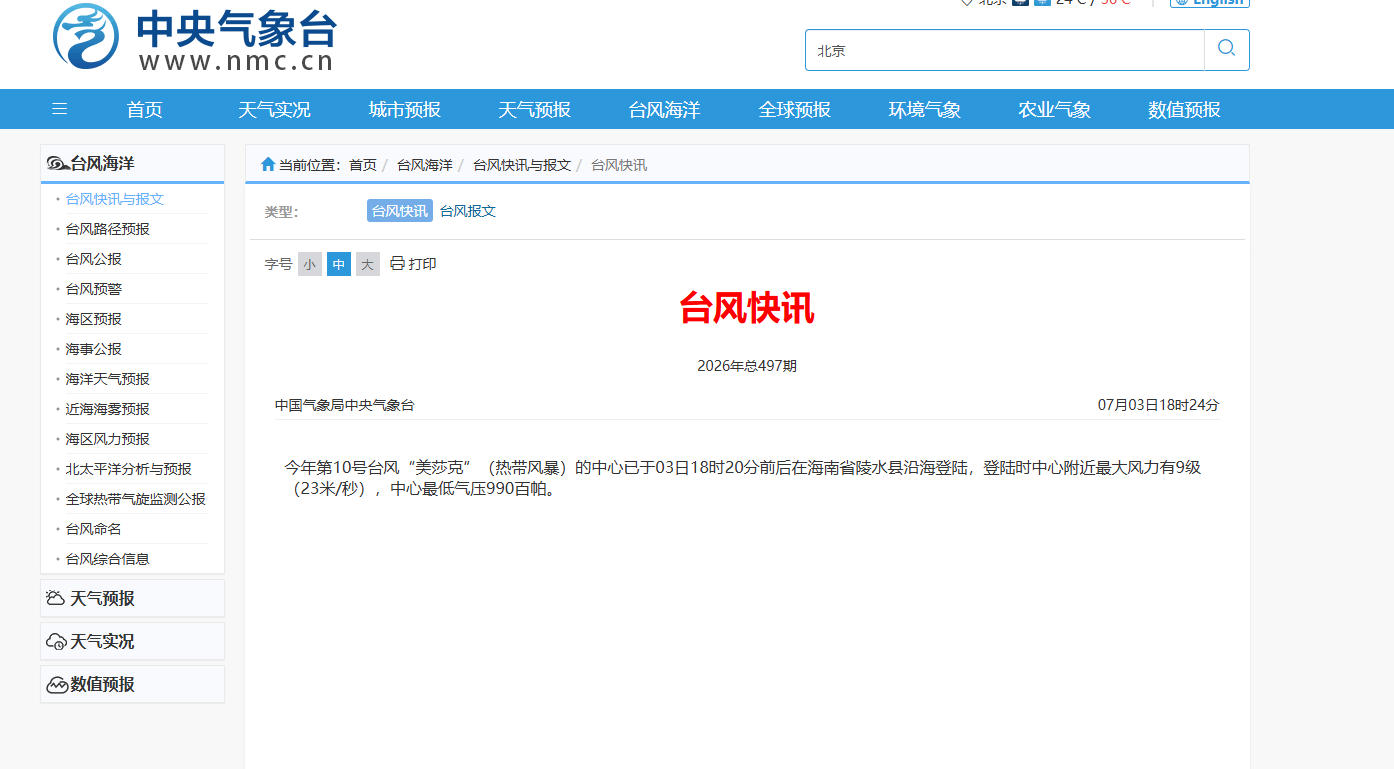Click into the 北京 search input field
This screenshot has height=769, width=1394.
pos(1005,50)
